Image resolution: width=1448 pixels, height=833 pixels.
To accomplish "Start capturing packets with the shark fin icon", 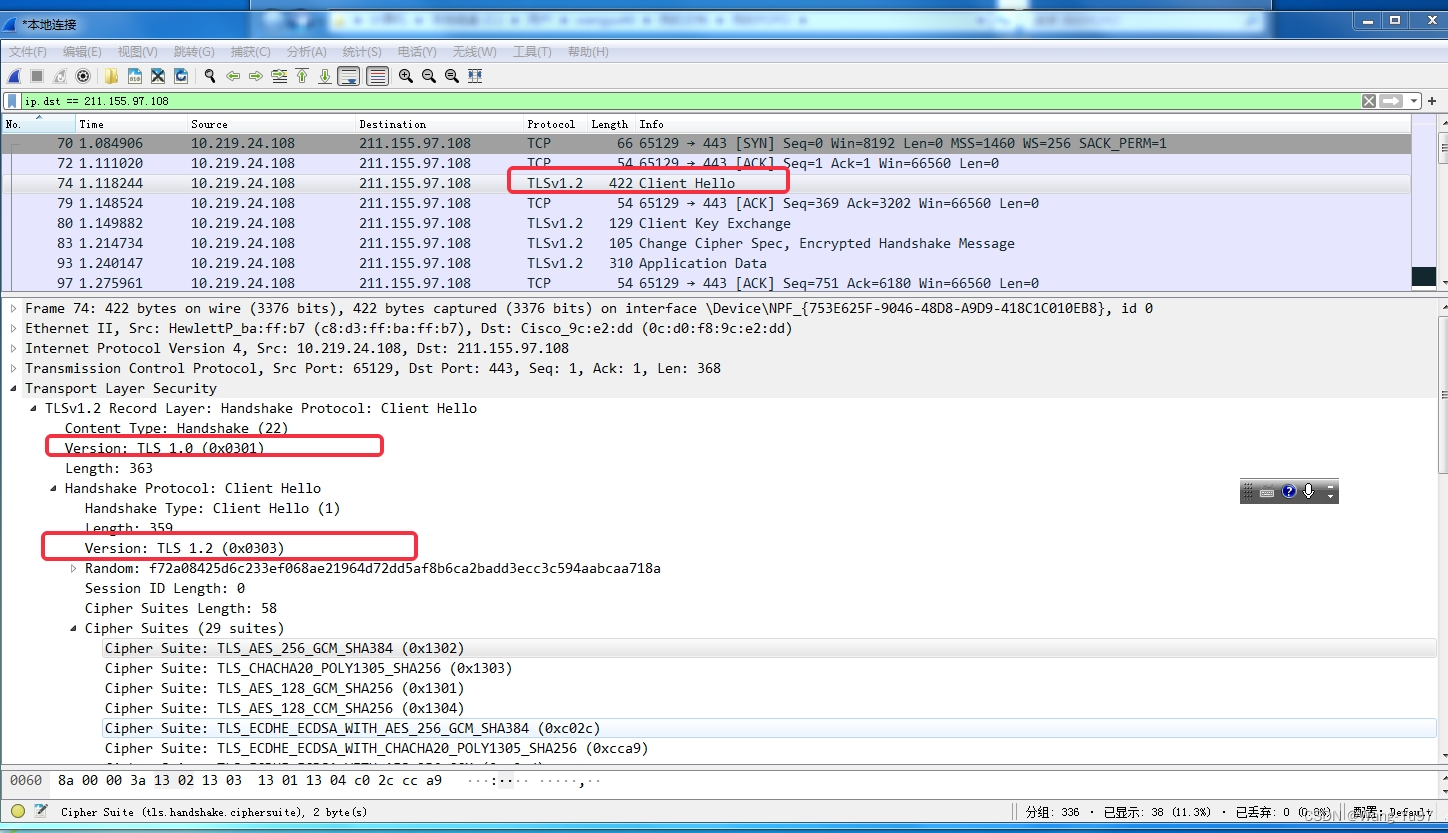I will [x=14, y=76].
